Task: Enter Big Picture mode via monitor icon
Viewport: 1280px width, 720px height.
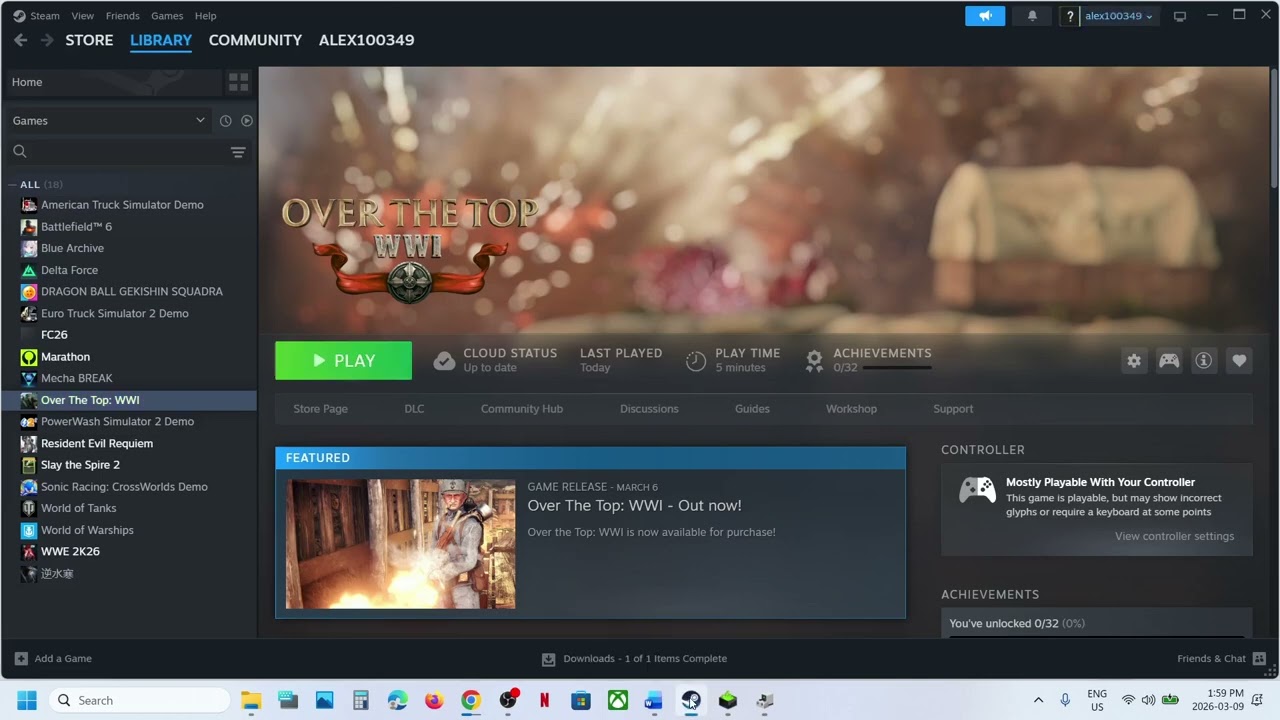Action: (1180, 16)
